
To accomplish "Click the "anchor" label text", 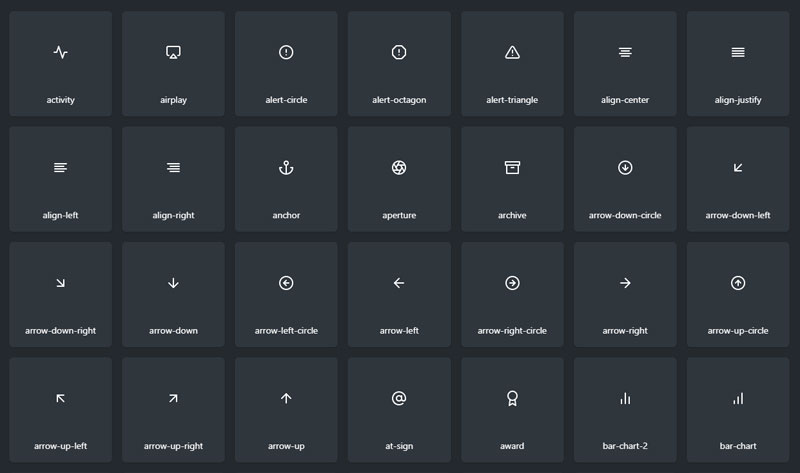I will click(286, 215).
